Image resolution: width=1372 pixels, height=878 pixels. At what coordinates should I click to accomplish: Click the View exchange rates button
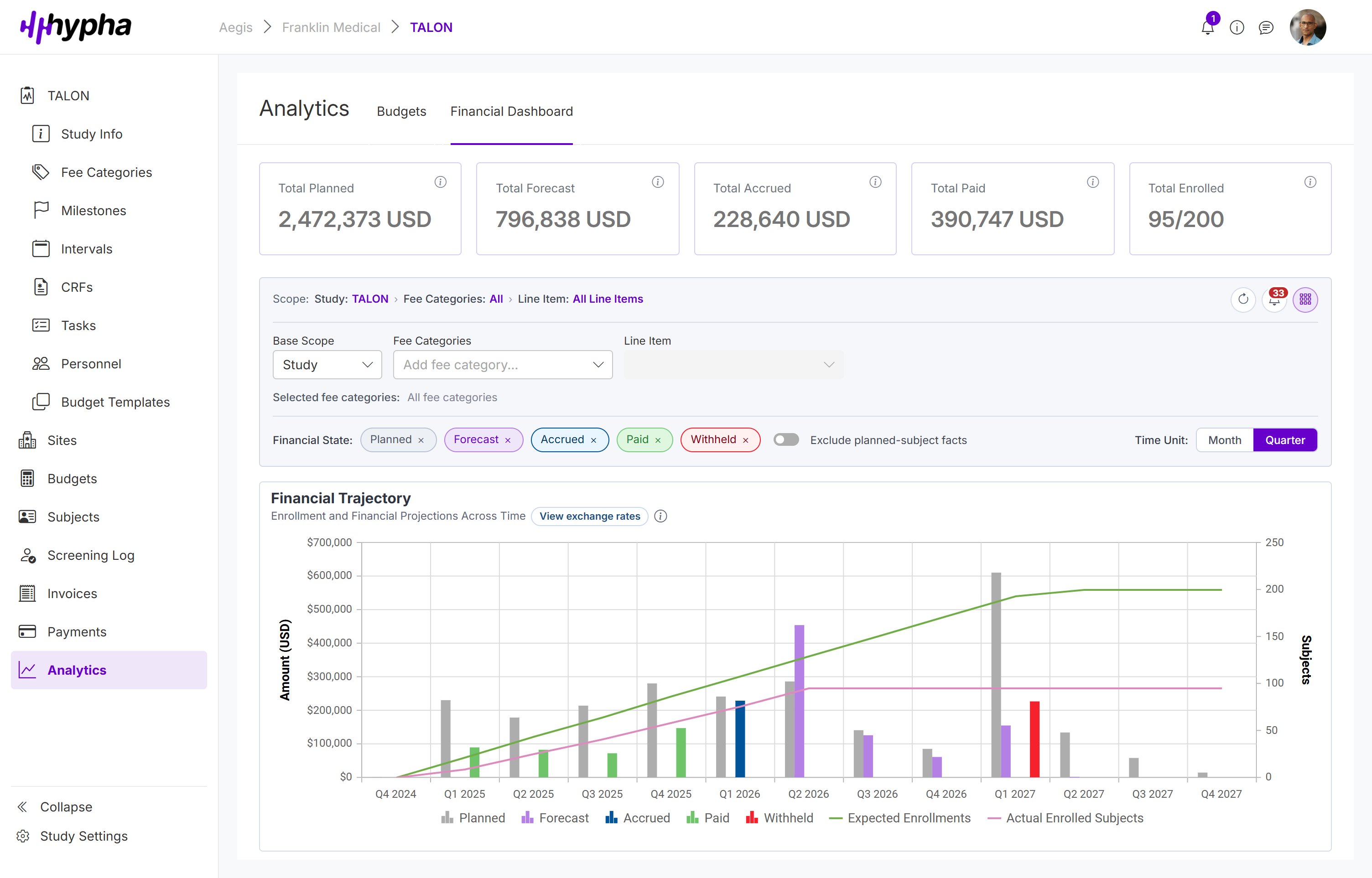590,516
